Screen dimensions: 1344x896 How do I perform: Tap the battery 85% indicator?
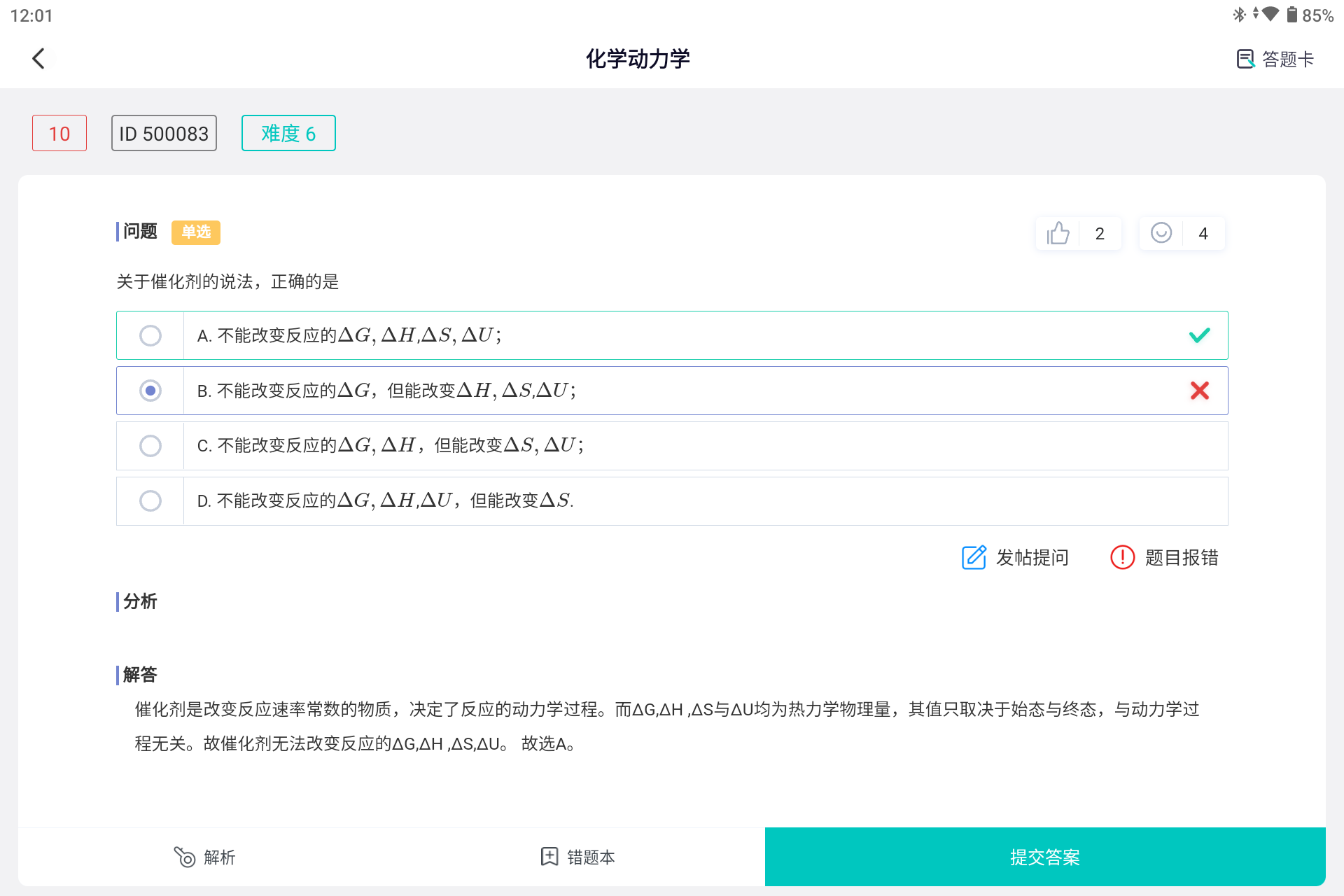1310,15
